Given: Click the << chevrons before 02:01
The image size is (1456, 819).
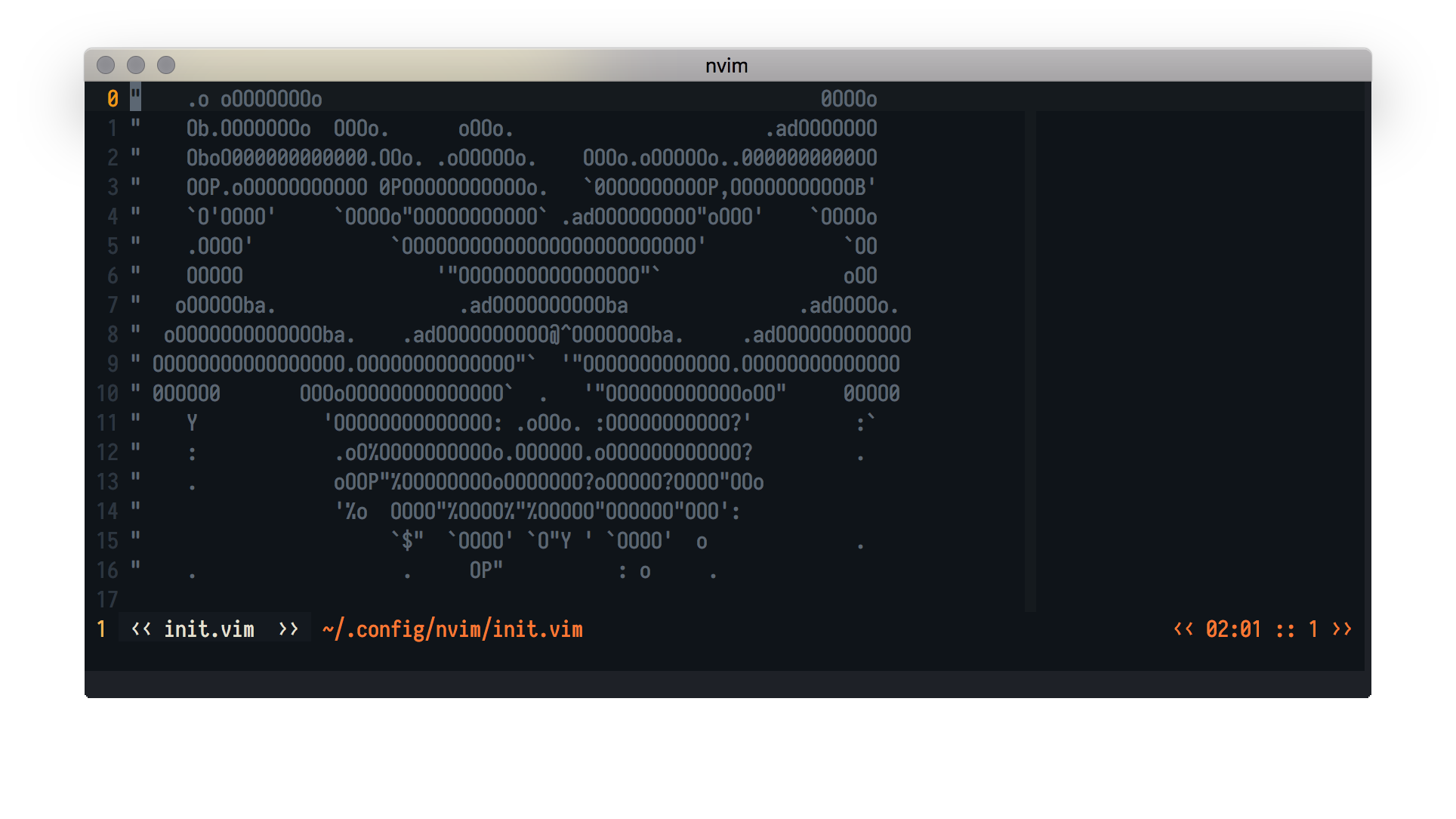Looking at the screenshot, I should click(1183, 629).
